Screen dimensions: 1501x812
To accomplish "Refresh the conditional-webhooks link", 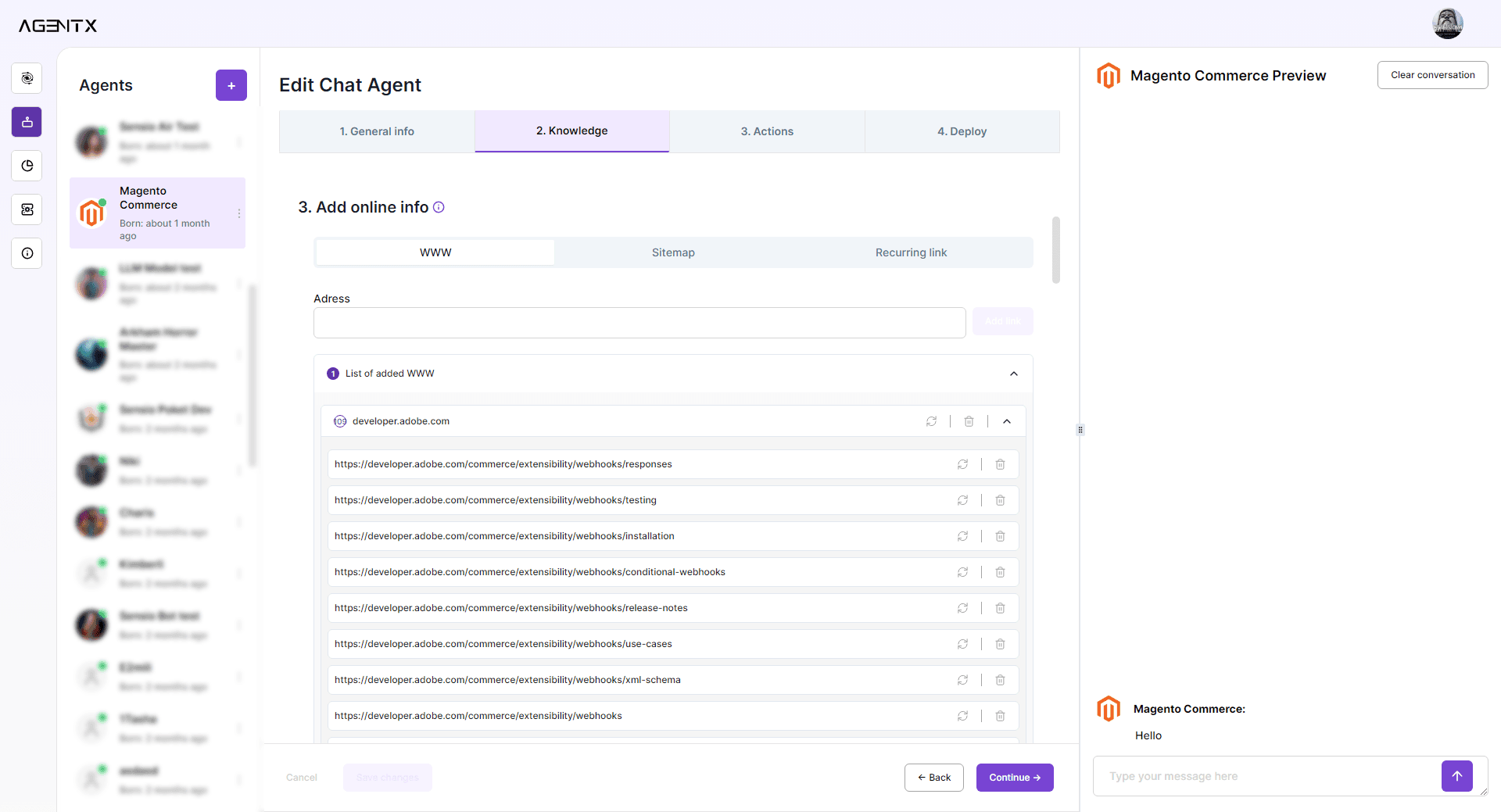I will pyautogui.click(x=963, y=572).
